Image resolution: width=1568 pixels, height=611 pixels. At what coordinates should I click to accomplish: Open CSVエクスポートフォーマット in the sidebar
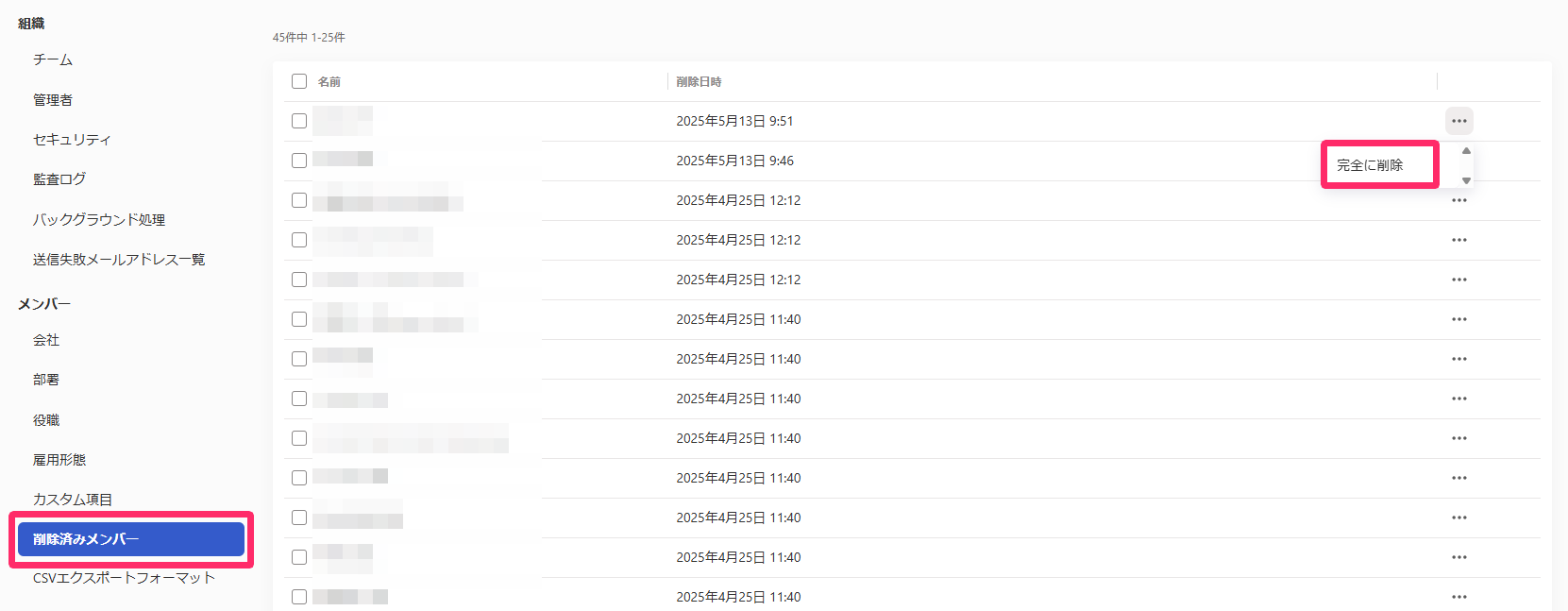pyautogui.click(x=124, y=578)
